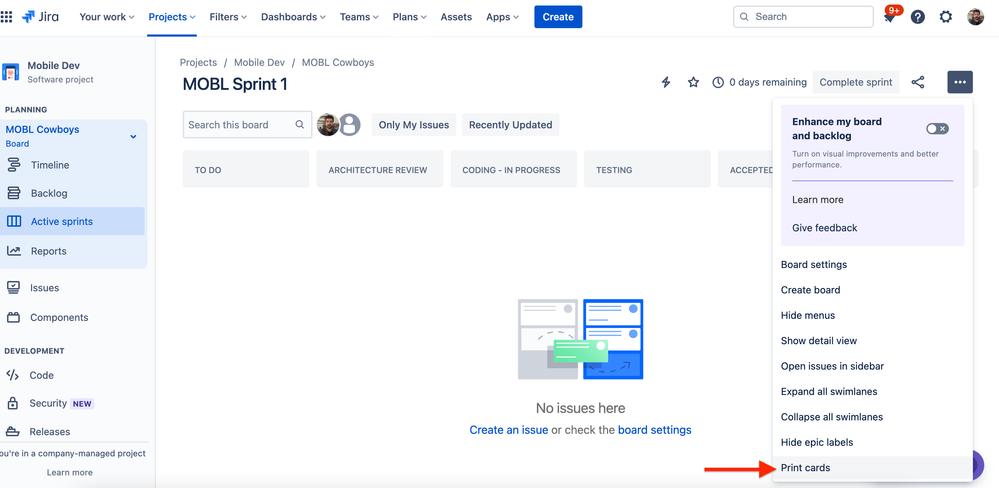
Task: Click the Jira logo
Action: [40, 17]
